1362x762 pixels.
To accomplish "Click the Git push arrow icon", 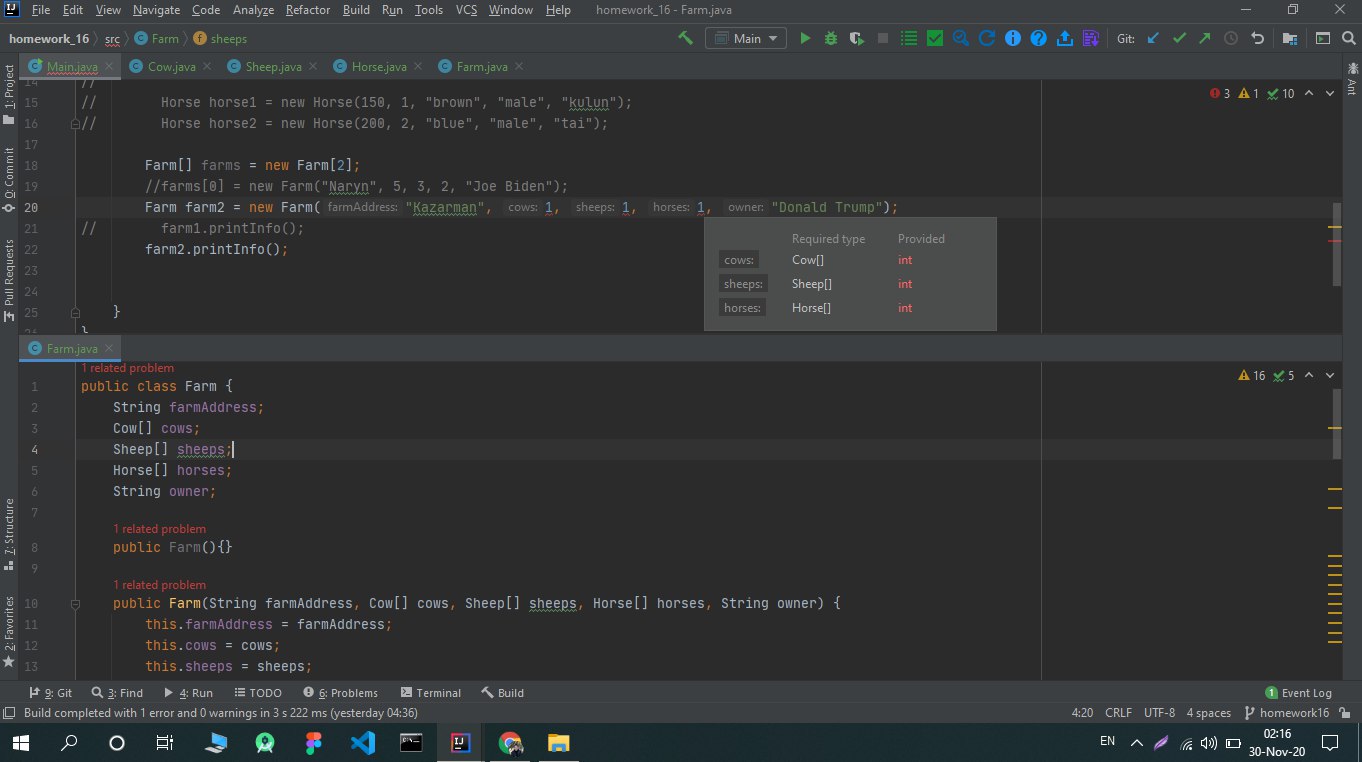I will [x=1204, y=38].
